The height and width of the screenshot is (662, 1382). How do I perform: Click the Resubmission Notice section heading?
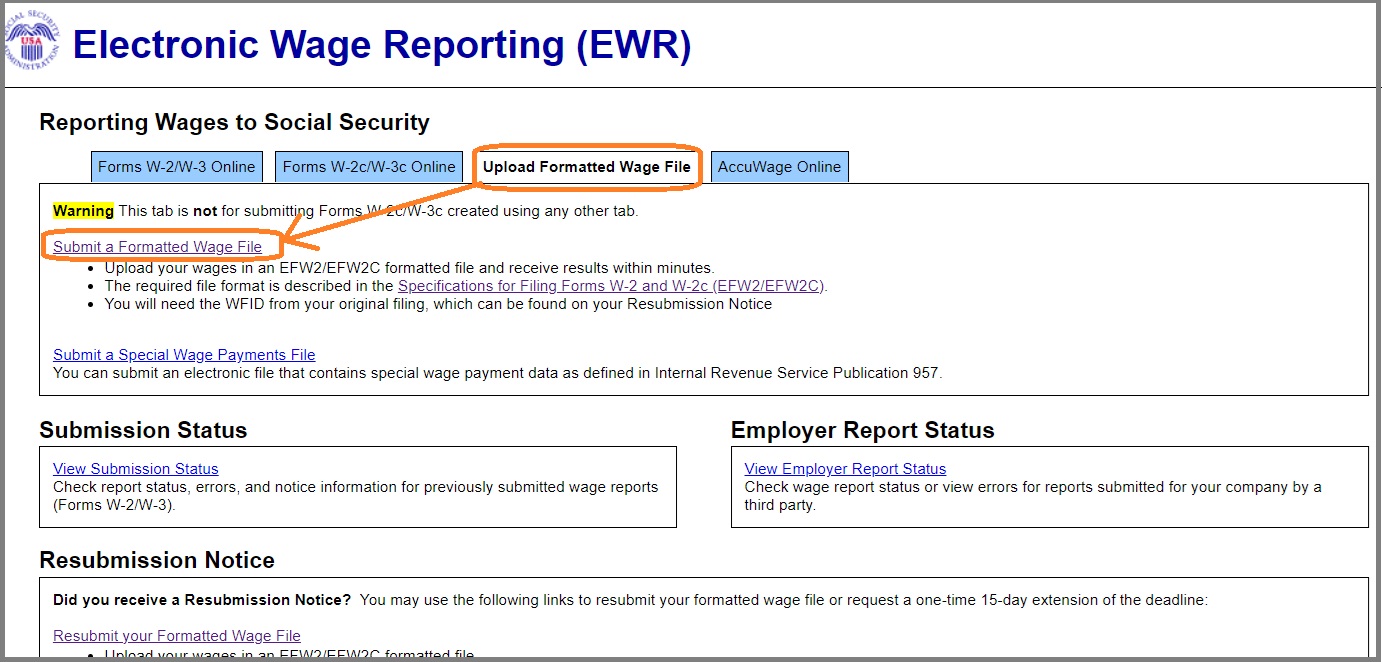tap(157, 560)
